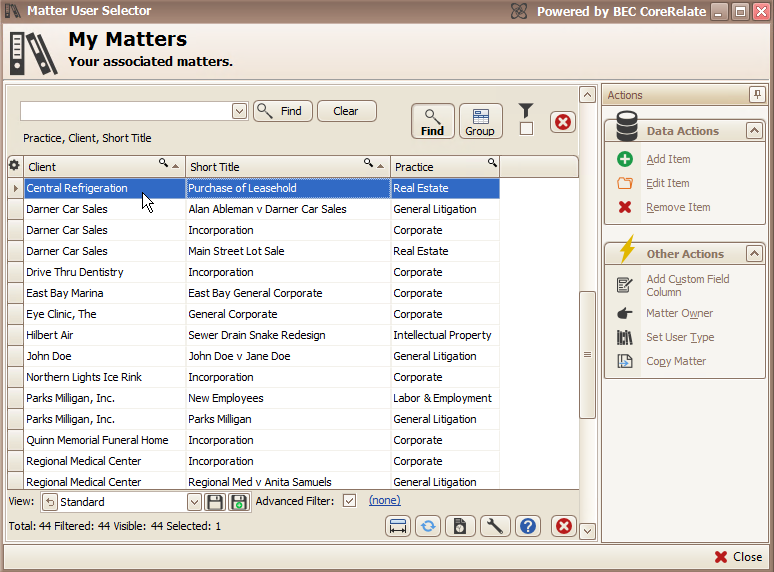Click the search icon in Practice column header

[x=492, y=162]
